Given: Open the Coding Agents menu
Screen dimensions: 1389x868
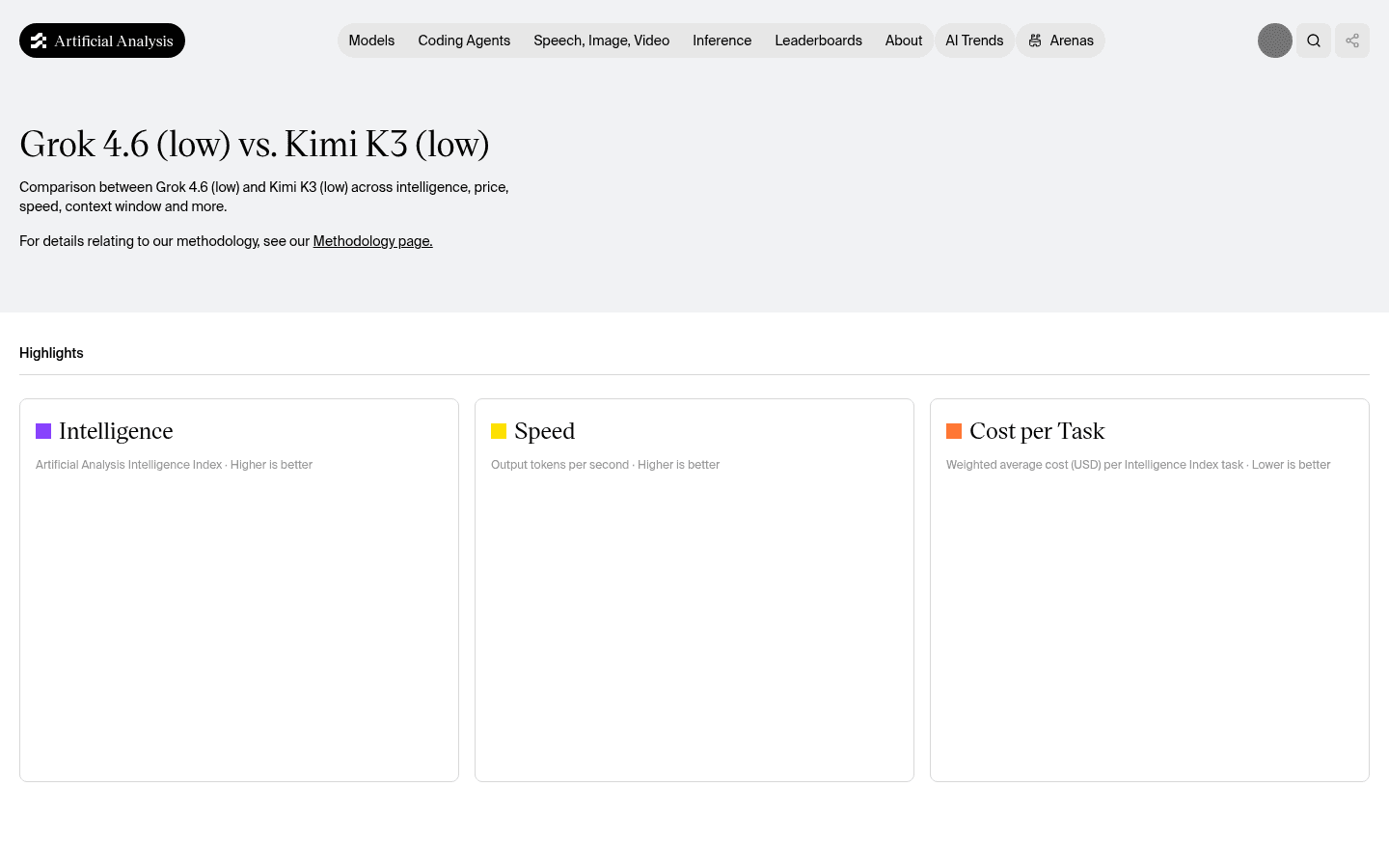Looking at the screenshot, I should pyautogui.click(x=464, y=41).
